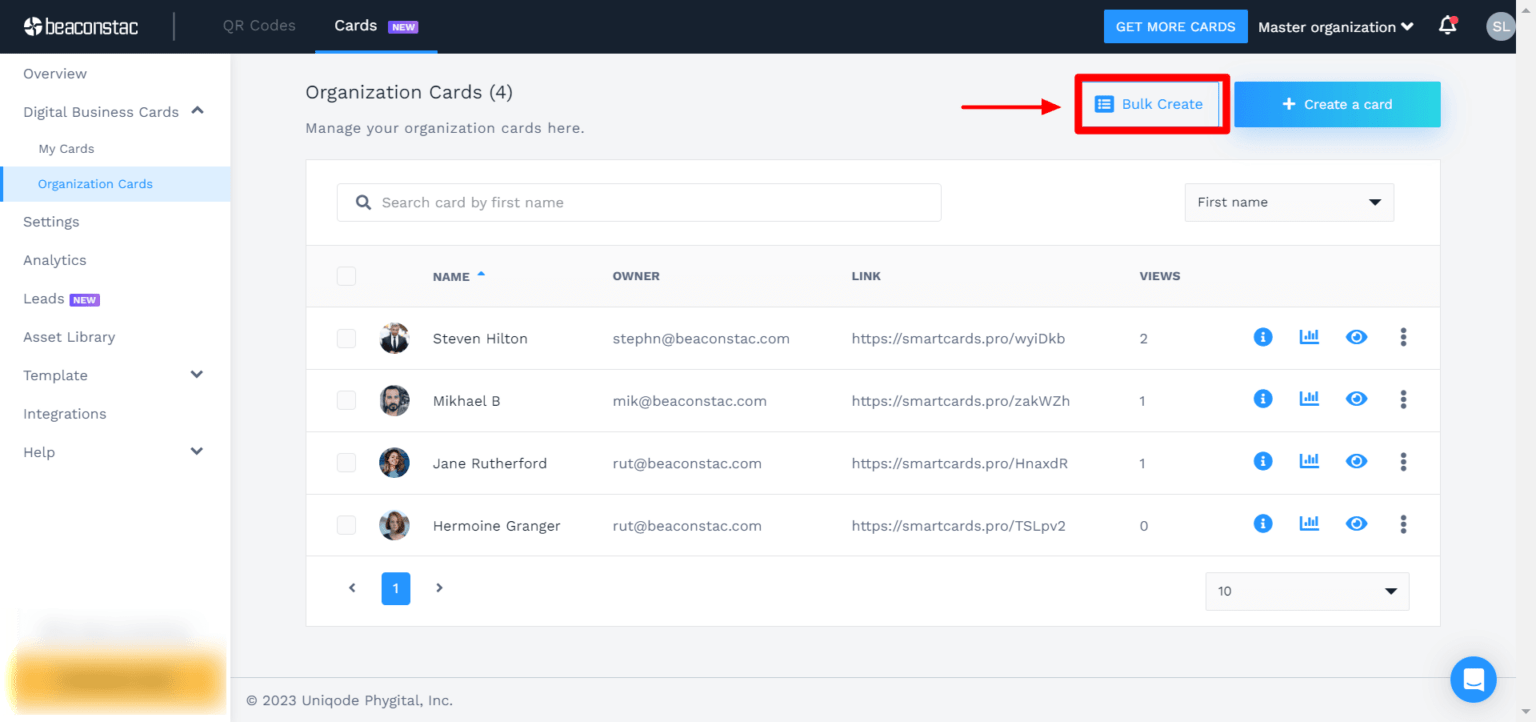View analytics chart for Hermoine Granger
The width and height of the screenshot is (1536, 722).
[1309, 523]
